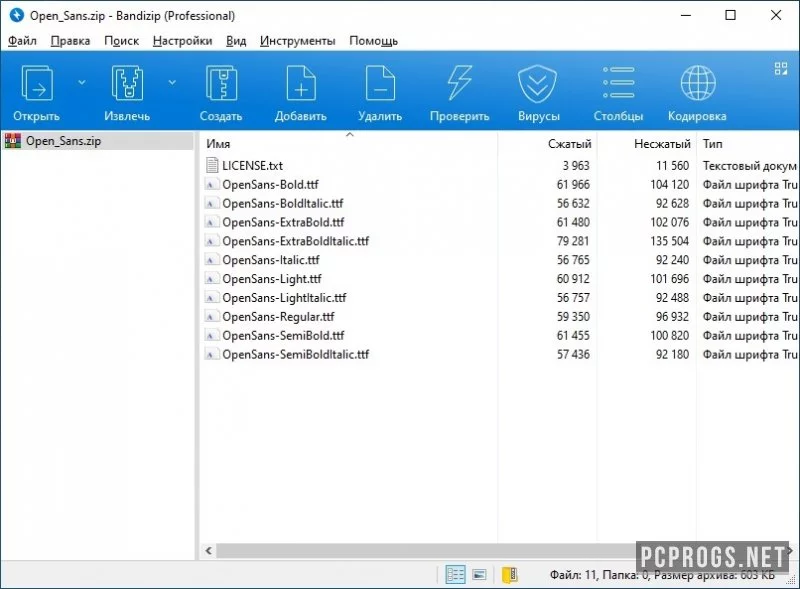The height and width of the screenshot is (589, 800).
Task: Click the Кодировка (Encoding) globe icon
Action: [x=697, y=83]
